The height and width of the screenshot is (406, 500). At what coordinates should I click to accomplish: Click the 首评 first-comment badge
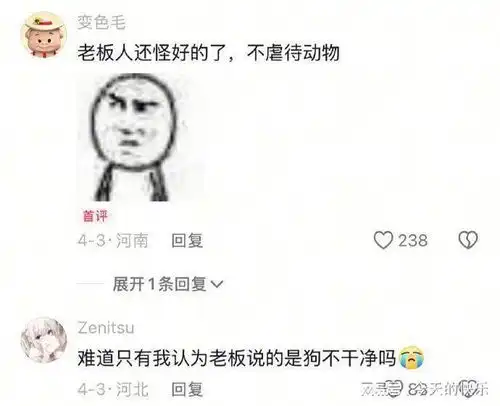(x=95, y=216)
